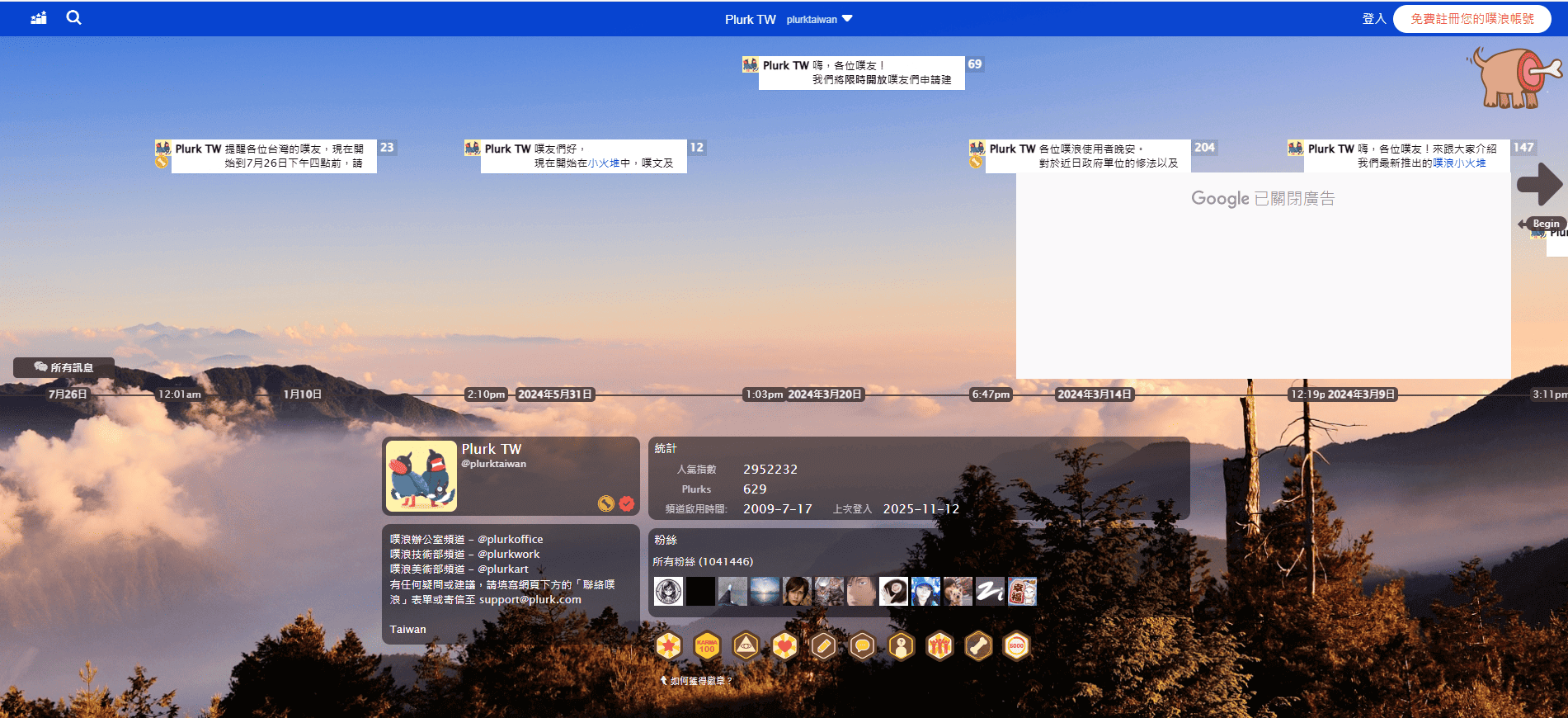Click the all-seeing eye pyramid badge
The image size is (1568, 718).
coord(746,645)
